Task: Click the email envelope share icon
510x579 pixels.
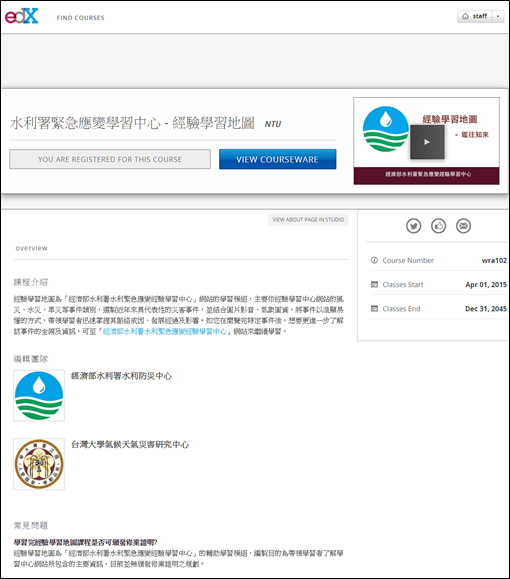Action: [x=463, y=226]
